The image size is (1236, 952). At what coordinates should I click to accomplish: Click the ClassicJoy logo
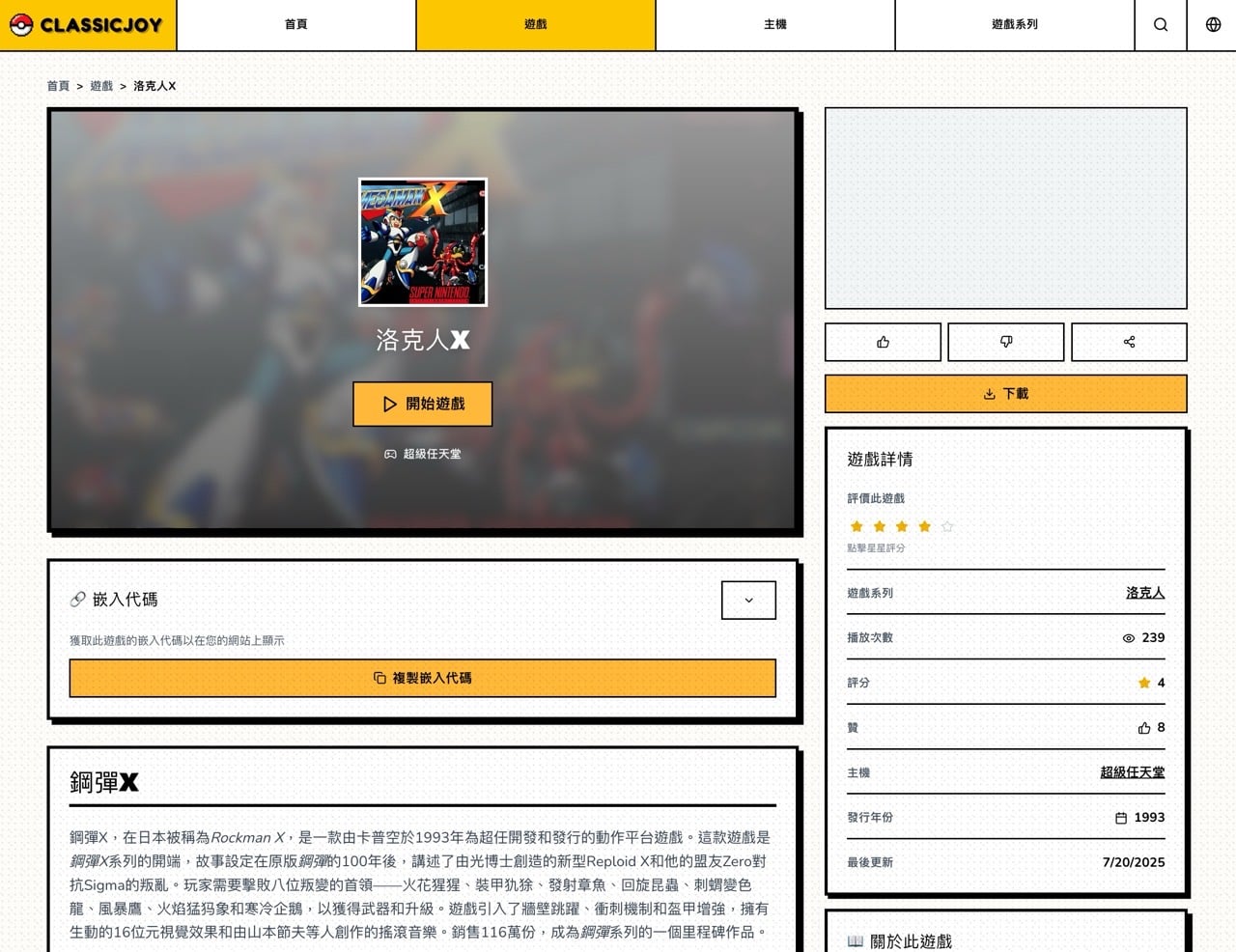pos(87,25)
